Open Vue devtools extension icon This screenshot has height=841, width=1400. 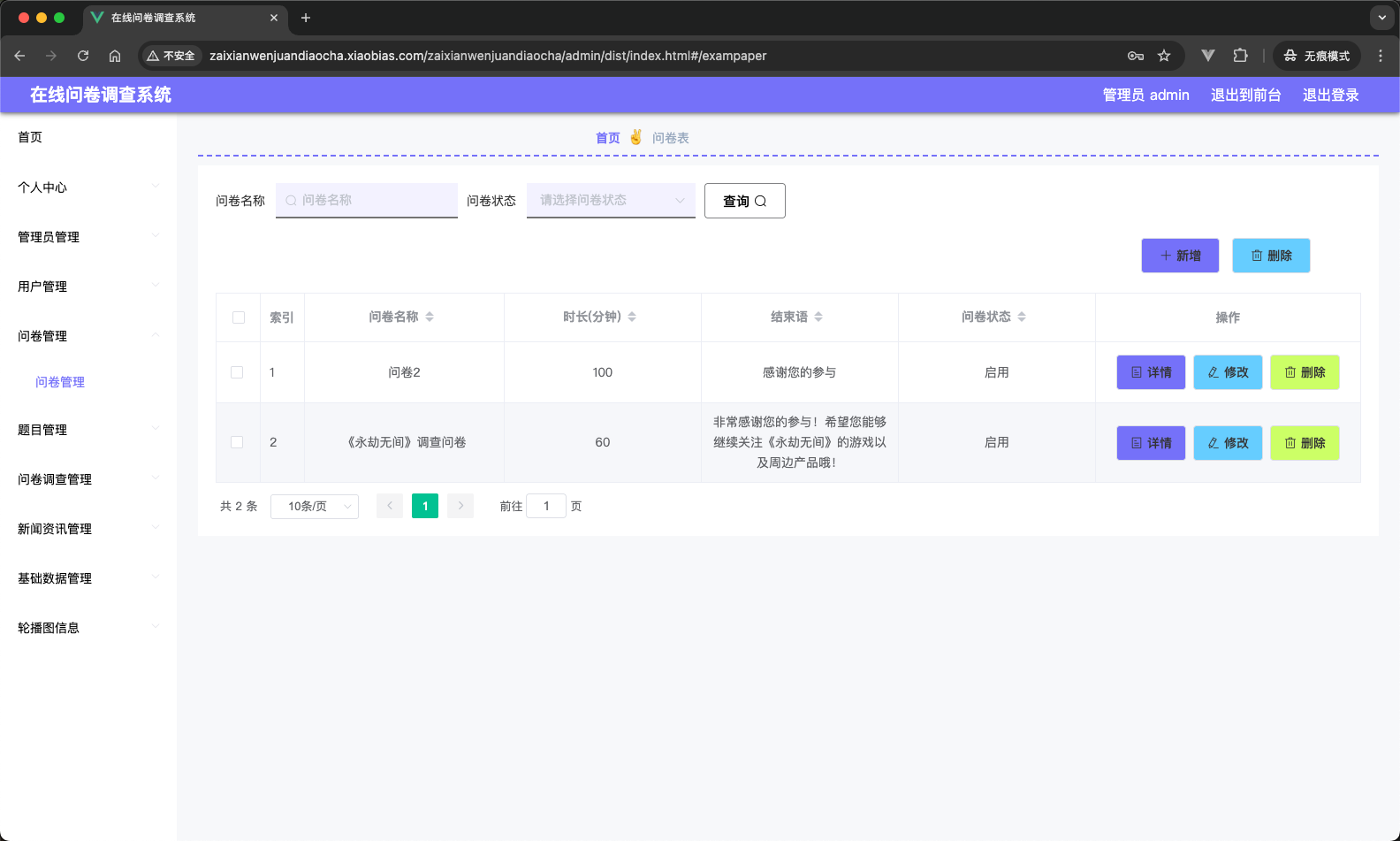[1208, 56]
